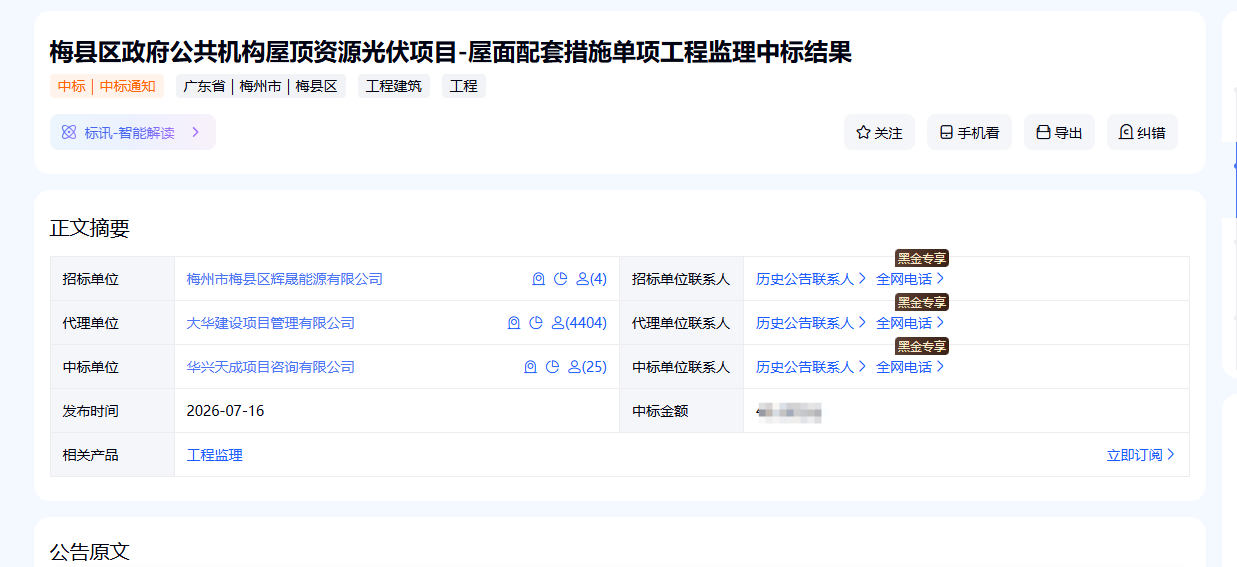Open 标讯-智能解读 analysis
This screenshot has width=1237, height=567.
click(x=133, y=132)
